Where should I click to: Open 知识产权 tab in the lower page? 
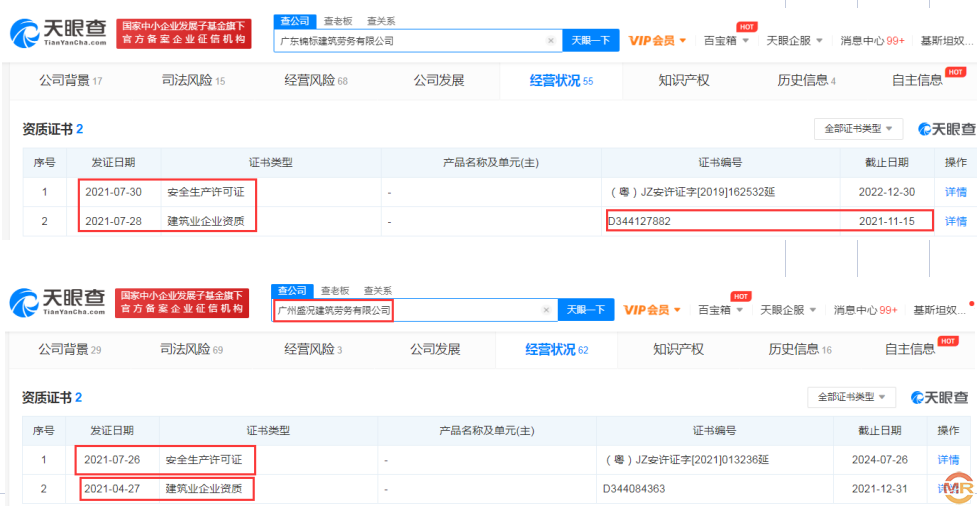[x=679, y=350]
